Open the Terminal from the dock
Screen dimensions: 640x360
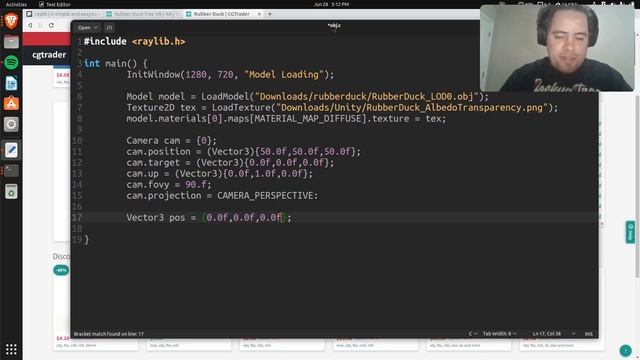point(11,171)
